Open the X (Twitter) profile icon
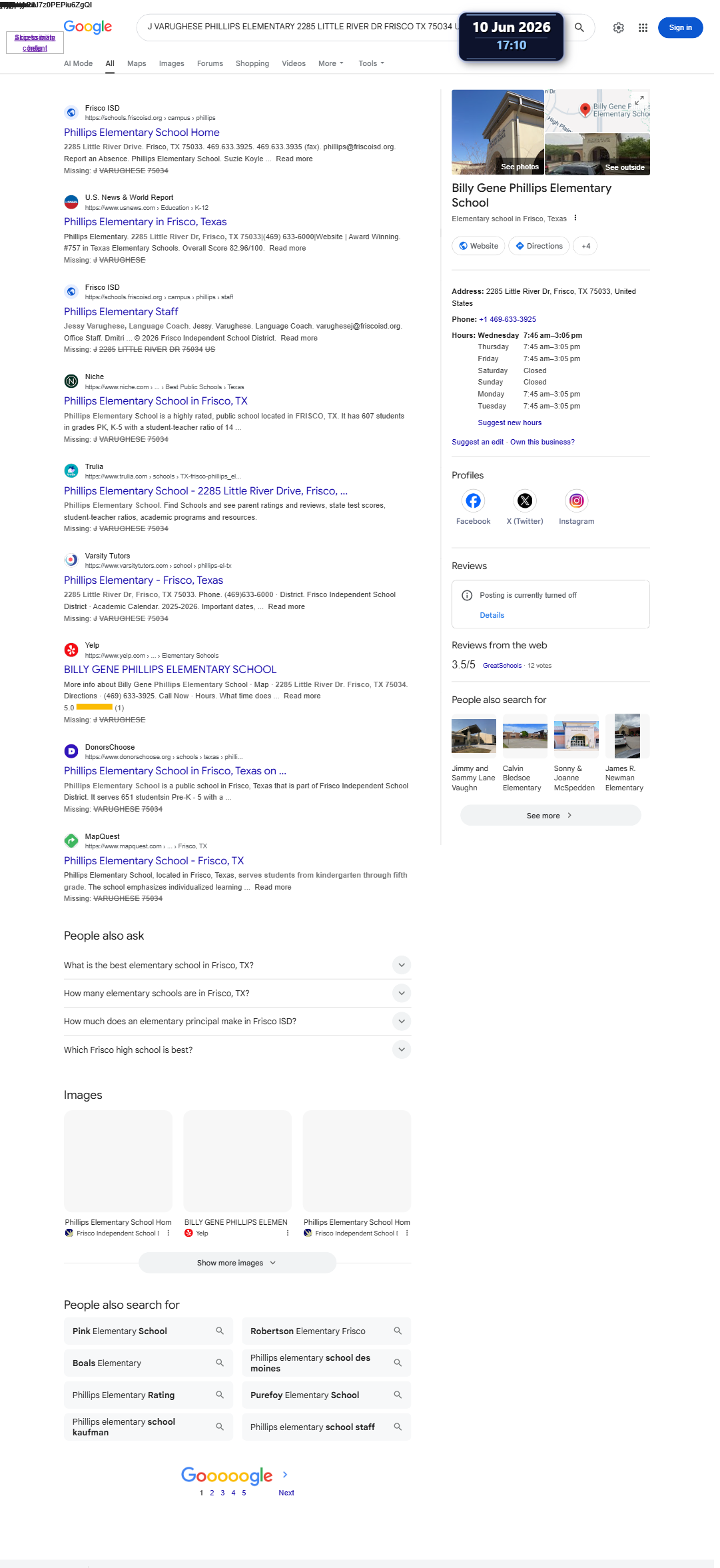 click(525, 500)
